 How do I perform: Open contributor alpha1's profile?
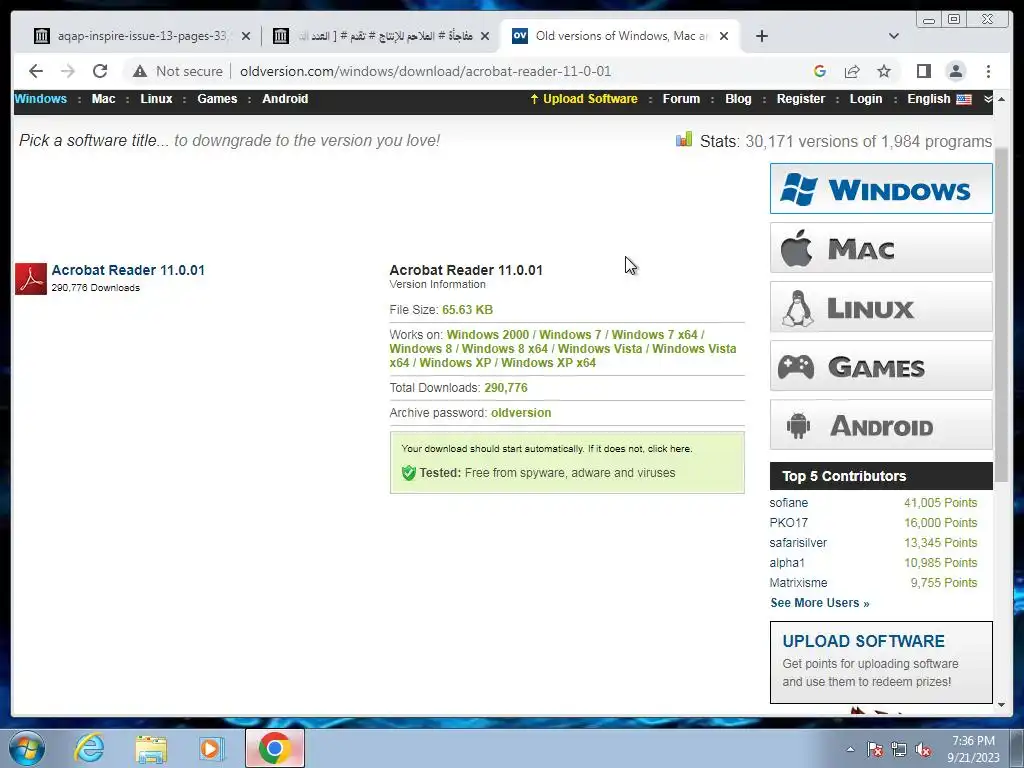[x=787, y=562]
